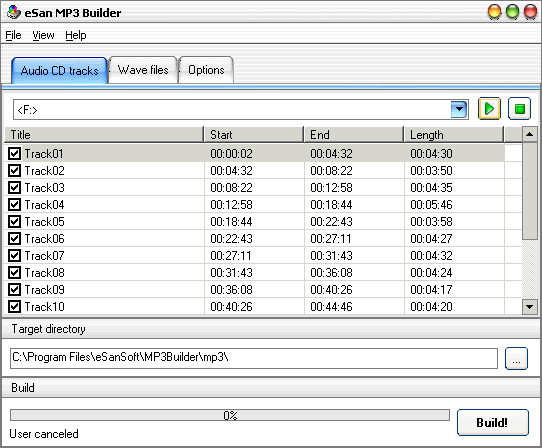
Task: Switch to the Wave files tab
Action: 143,70
